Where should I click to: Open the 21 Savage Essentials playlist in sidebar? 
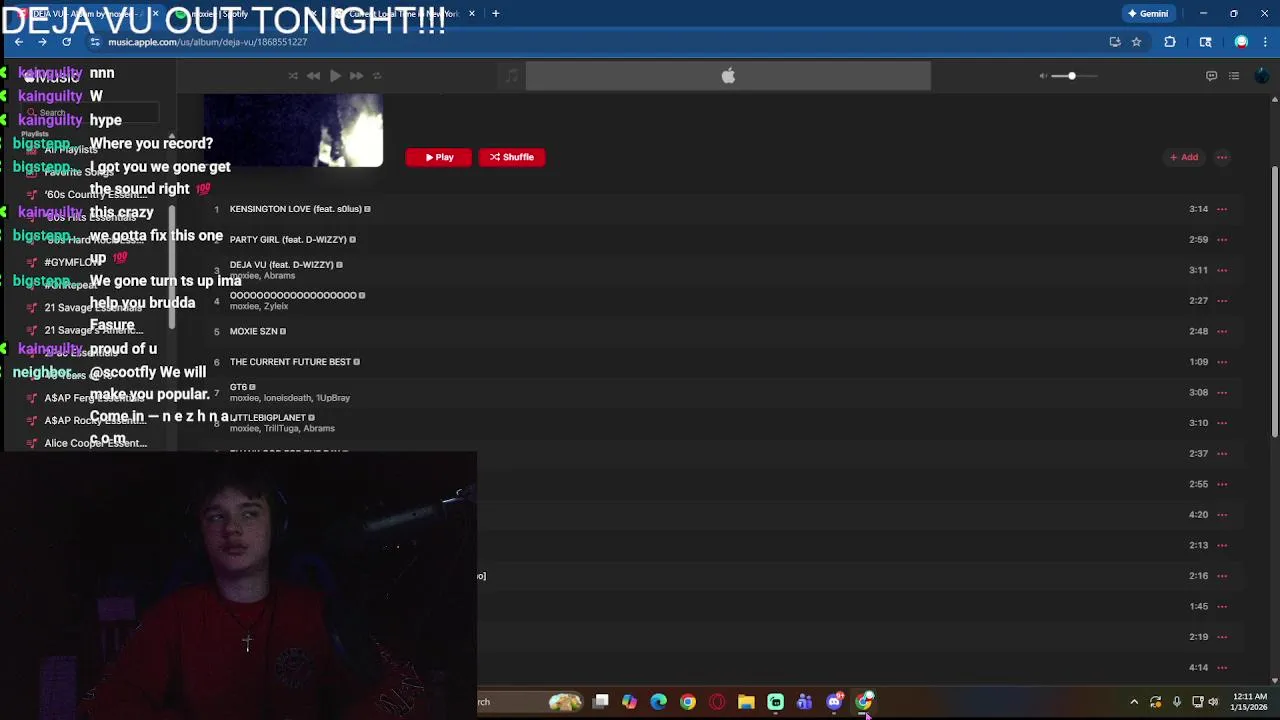click(93, 308)
